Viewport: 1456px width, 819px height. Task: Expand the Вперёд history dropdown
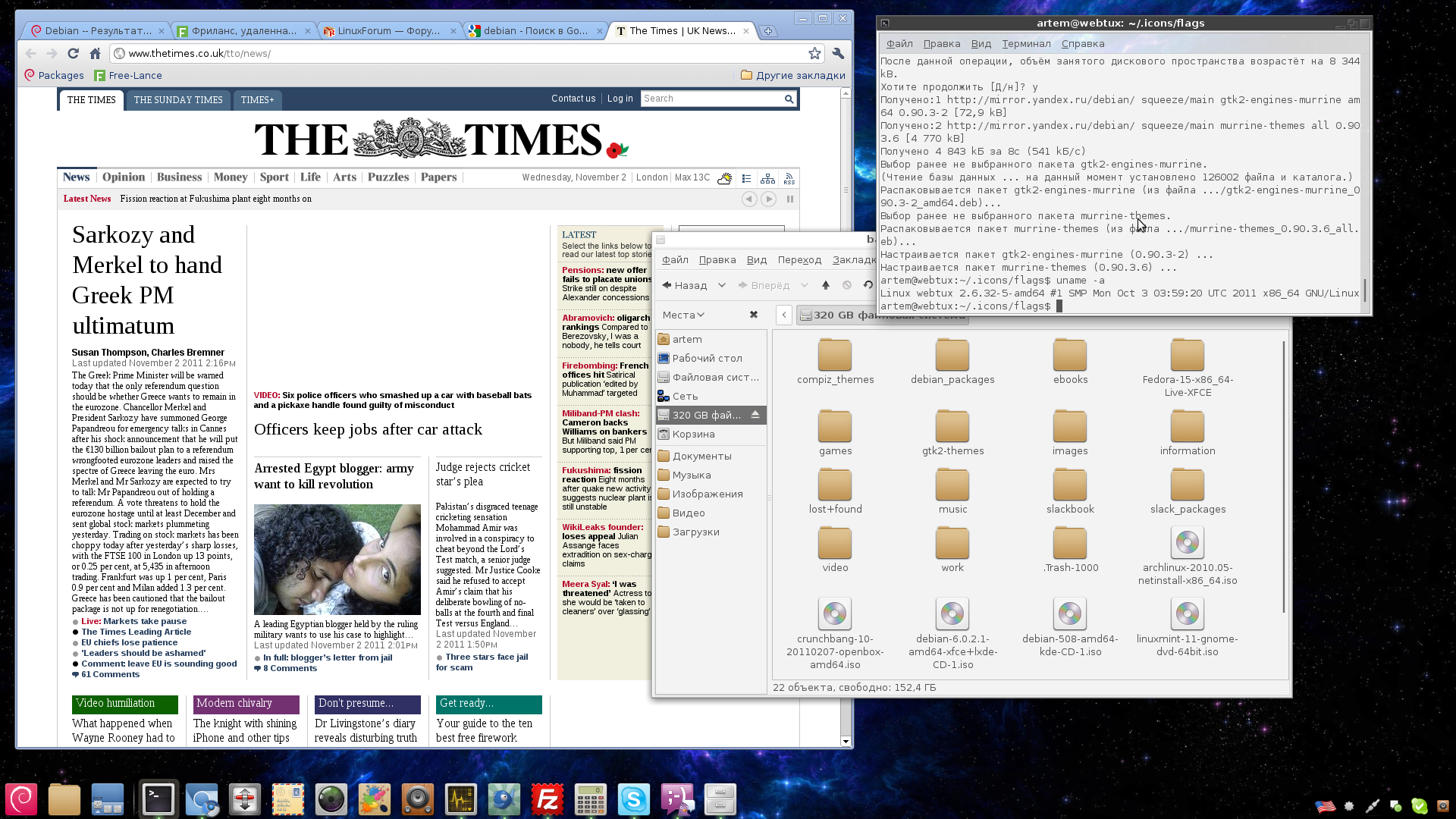tap(805, 285)
